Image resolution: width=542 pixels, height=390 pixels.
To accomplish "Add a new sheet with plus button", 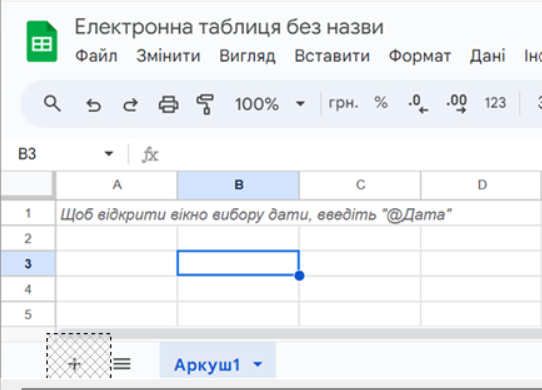I will pyautogui.click(x=75, y=364).
